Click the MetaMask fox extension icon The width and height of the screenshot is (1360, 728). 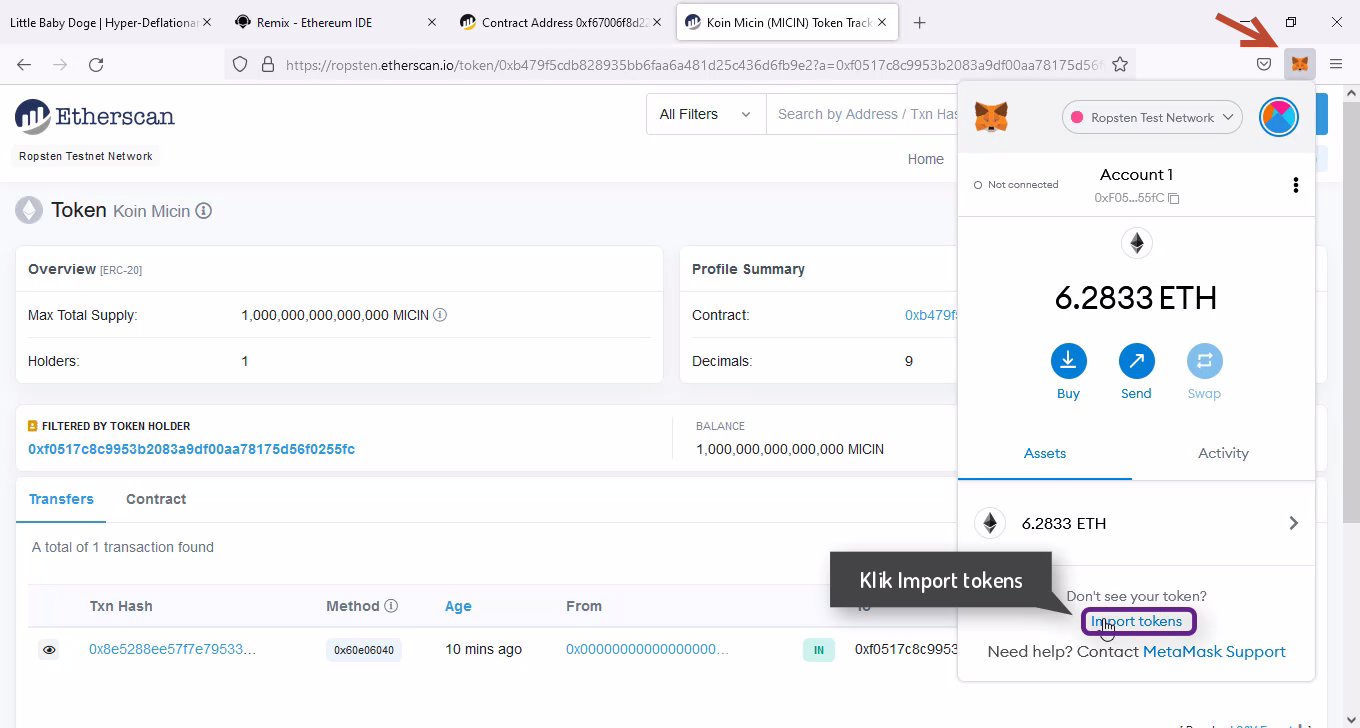click(1299, 64)
